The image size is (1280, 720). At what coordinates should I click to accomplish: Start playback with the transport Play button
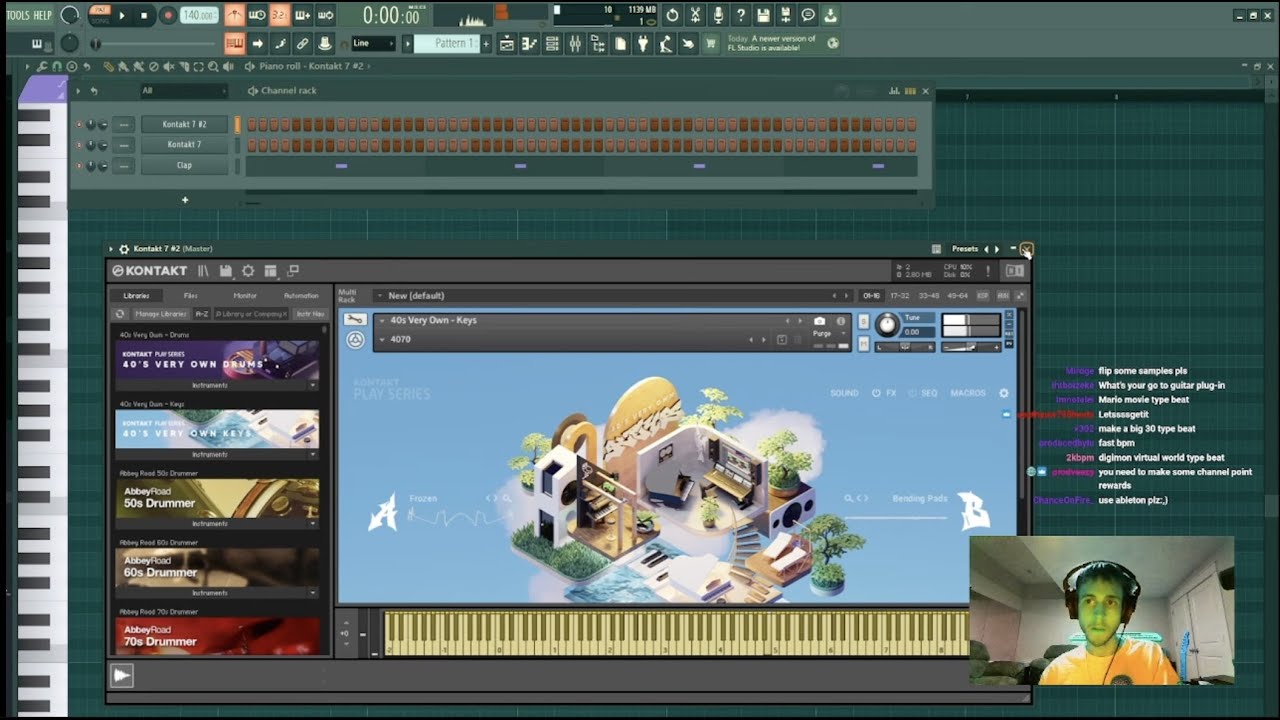pos(122,15)
